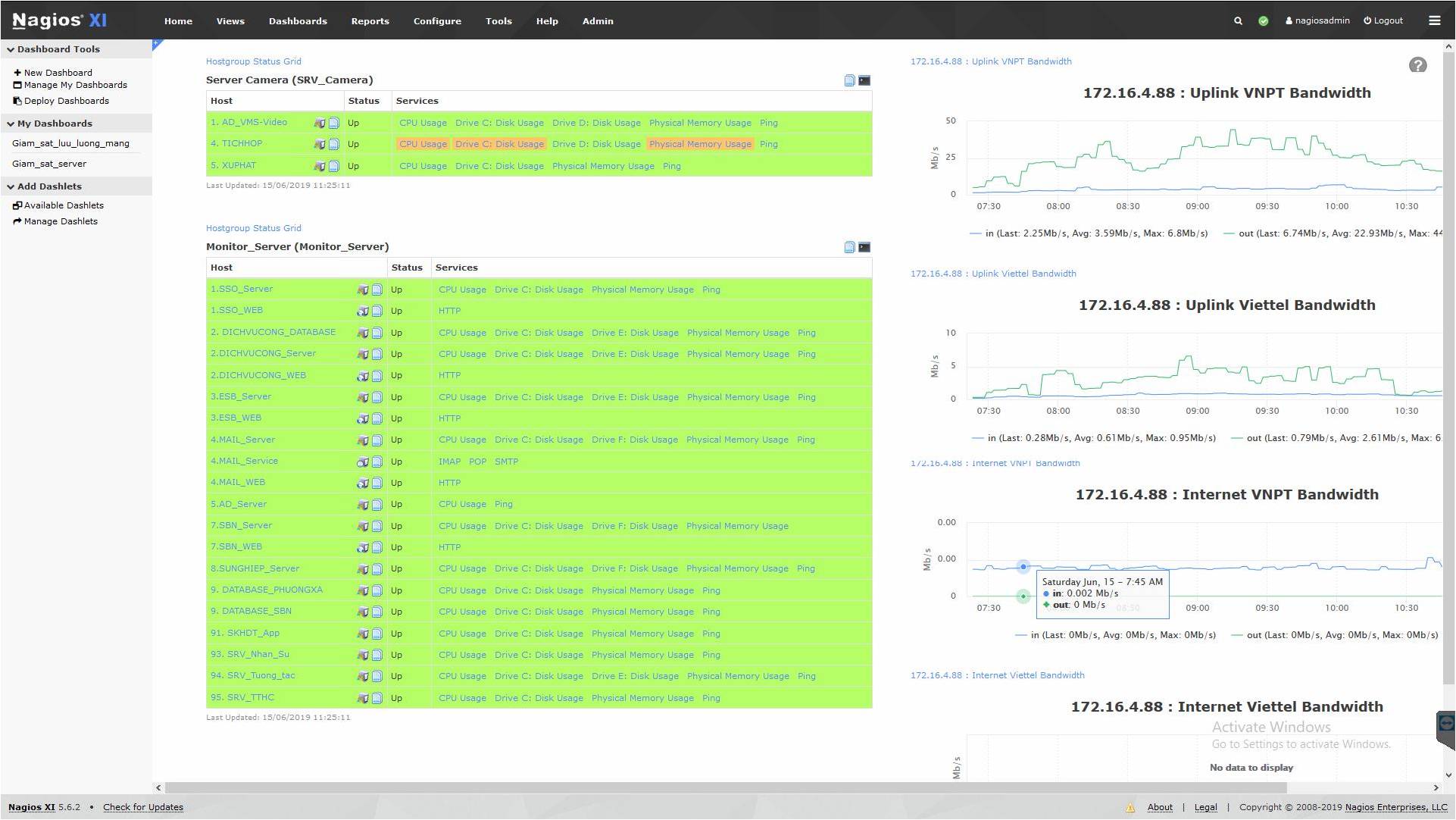Click the host status icon for 1.SSO_Server
1456x820 pixels.
pyautogui.click(x=363, y=290)
